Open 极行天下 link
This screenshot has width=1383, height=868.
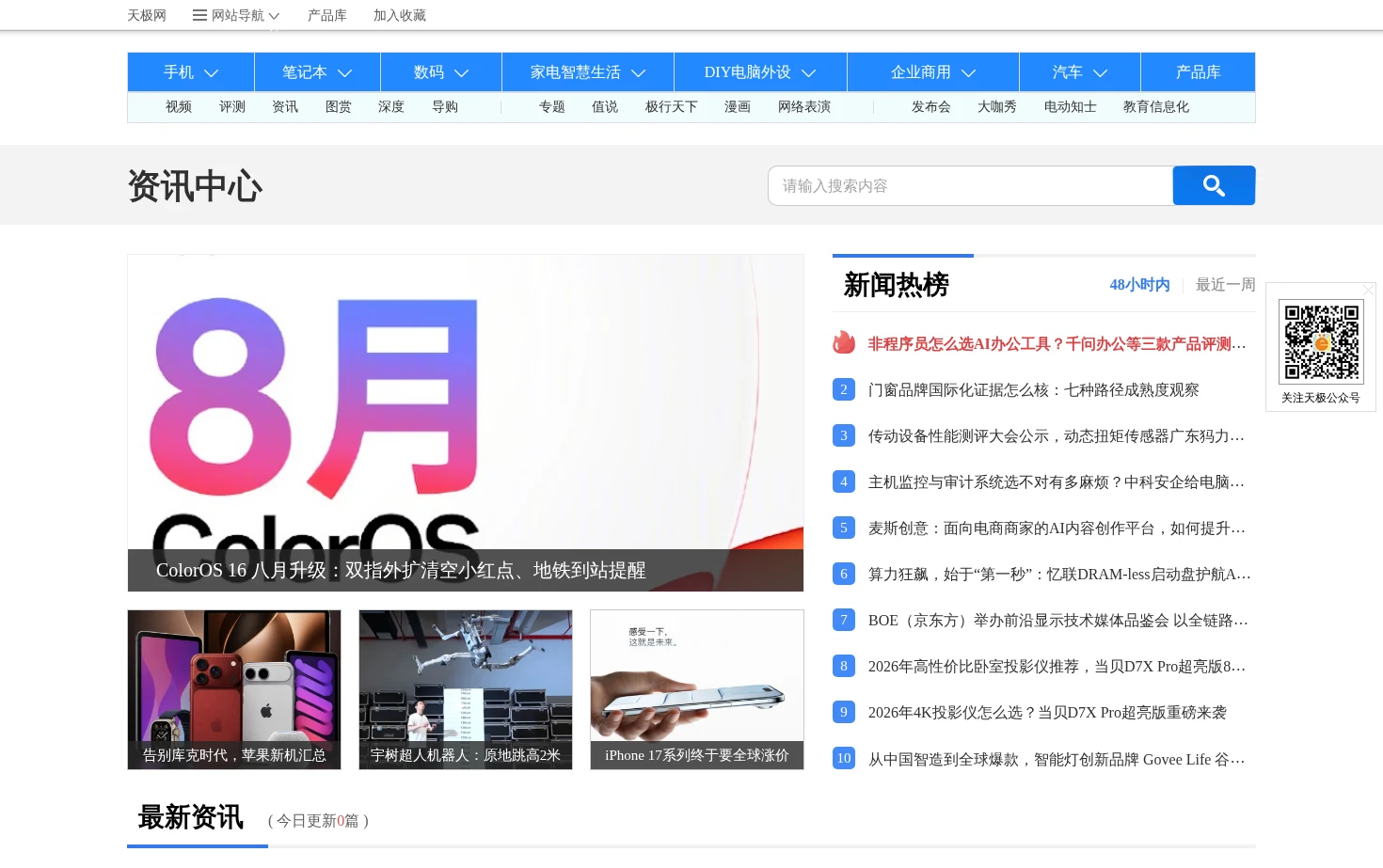pos(672,107)
